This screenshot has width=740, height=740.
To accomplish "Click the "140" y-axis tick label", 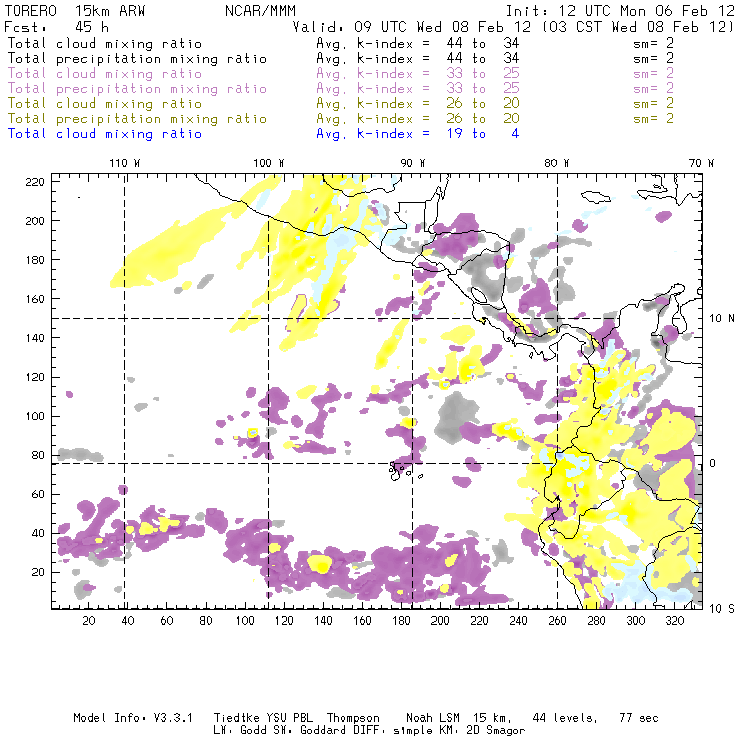I will (34, 338).
